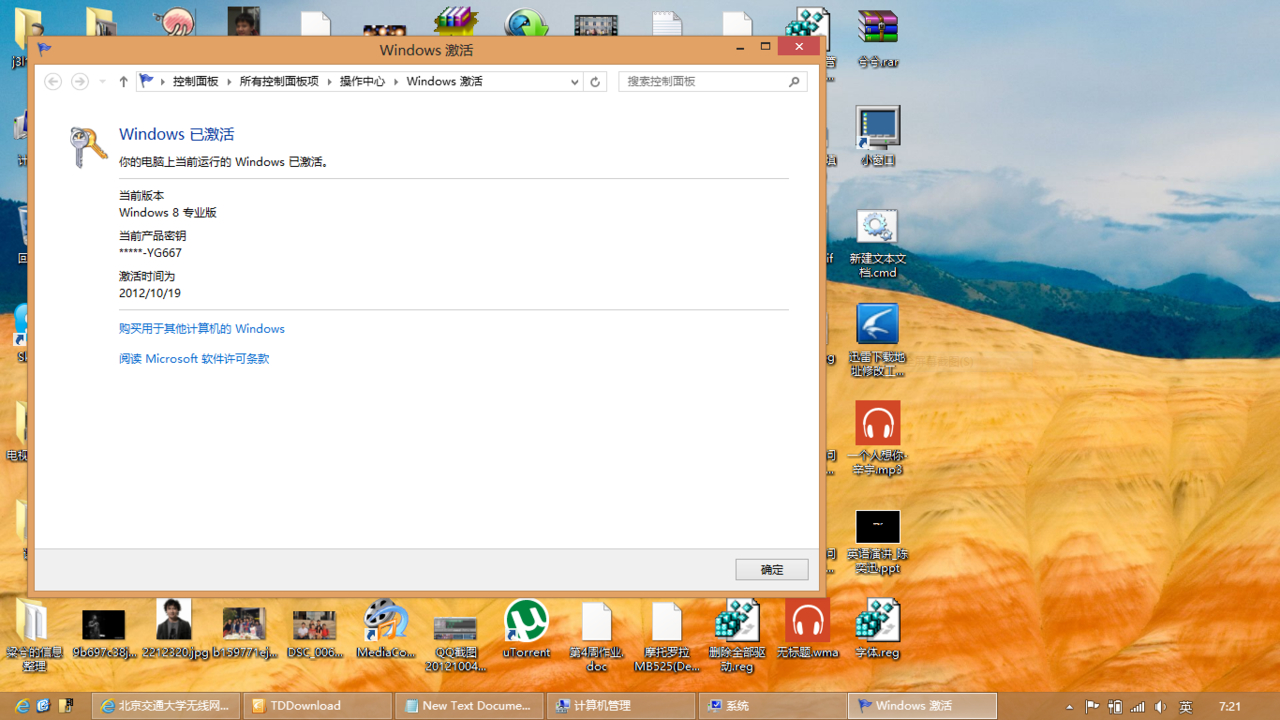The image size is (1280, 720).
Task: Switch to 系统 taskbar window
Action: 772,706
